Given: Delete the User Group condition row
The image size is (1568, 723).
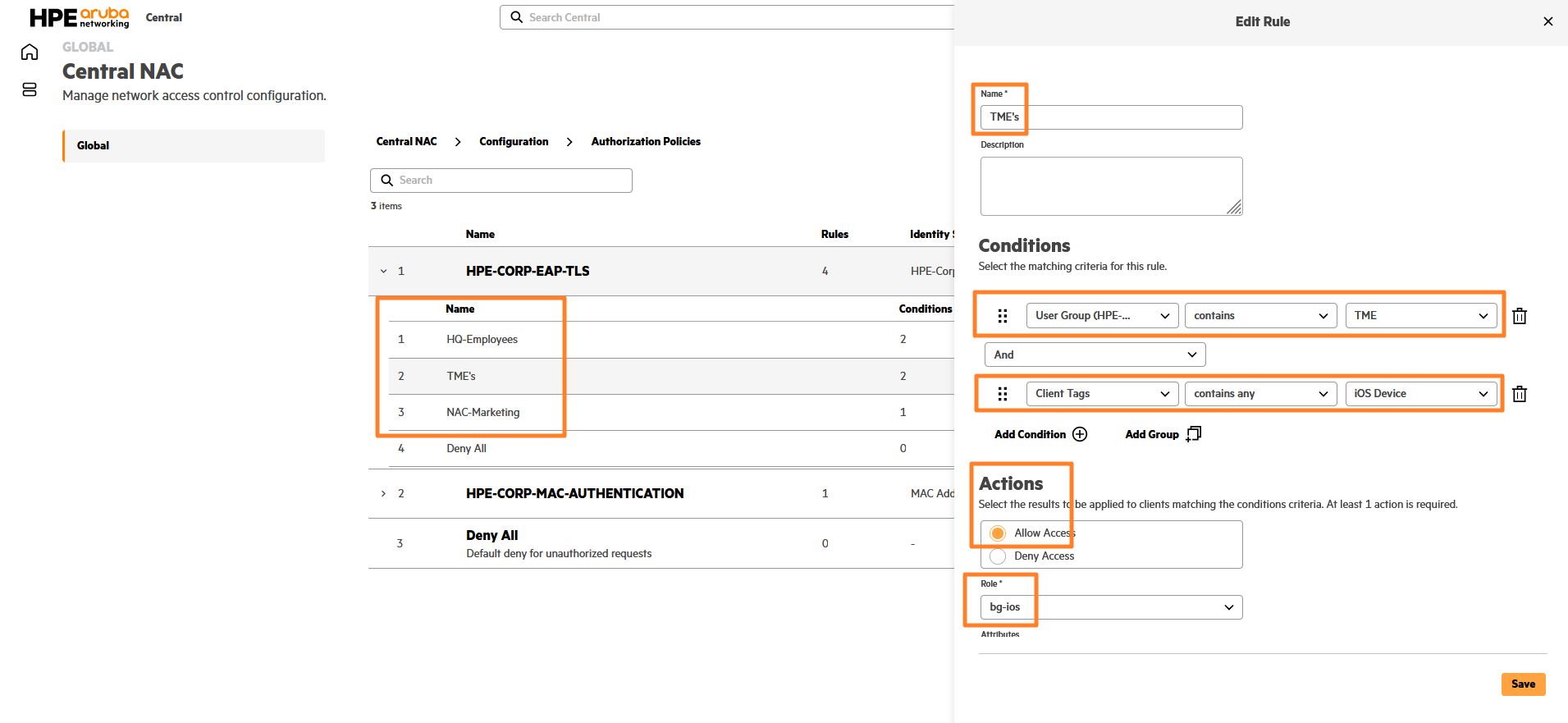Looking at the screenshot, I should click(1520, 316).
